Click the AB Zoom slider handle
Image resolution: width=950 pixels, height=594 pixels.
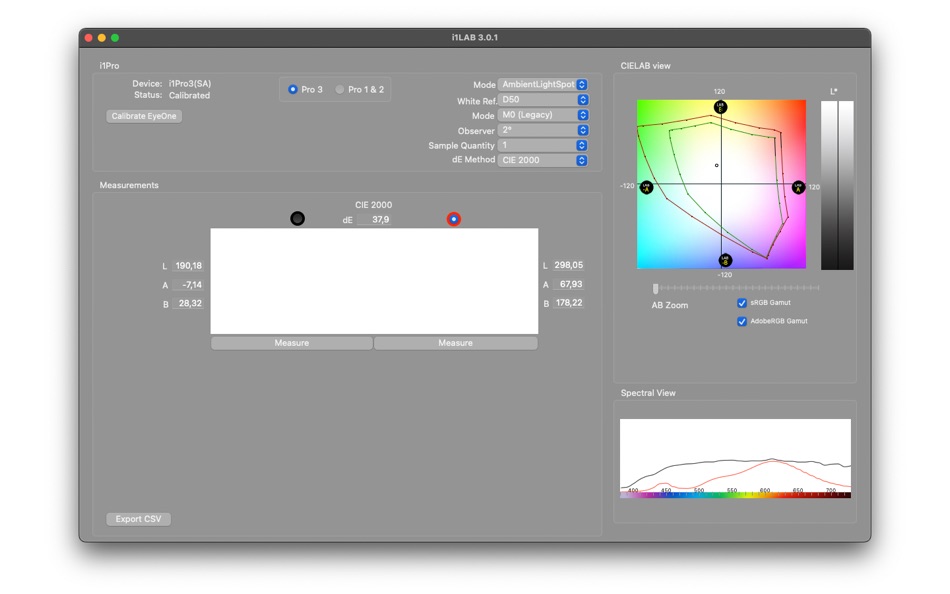coord(655,289)
